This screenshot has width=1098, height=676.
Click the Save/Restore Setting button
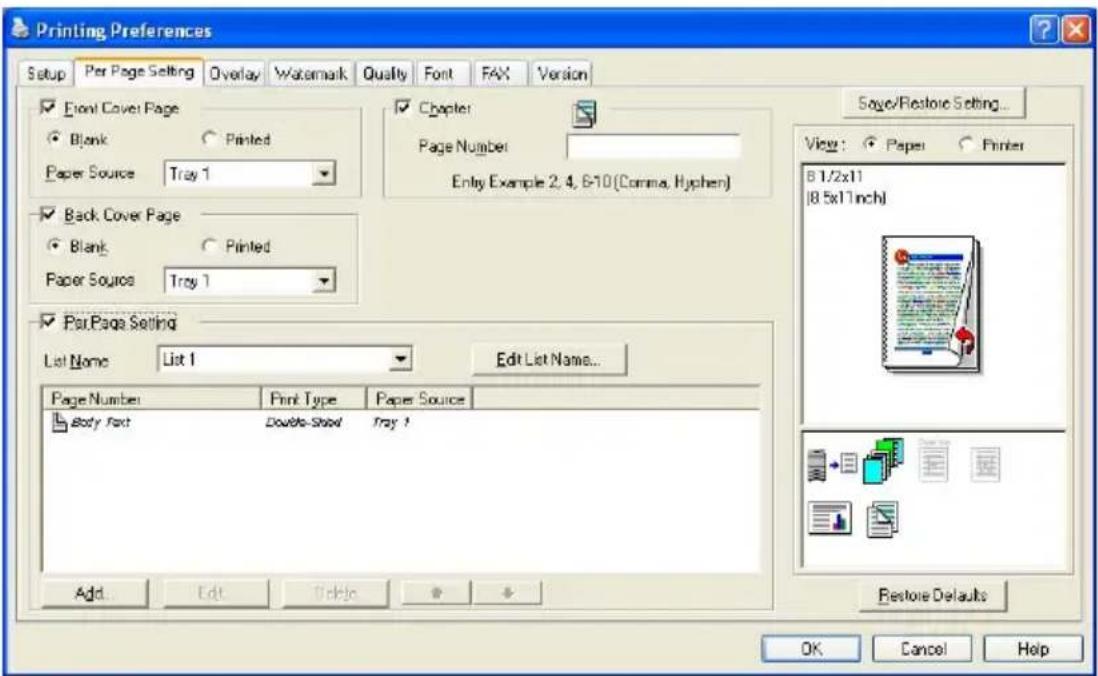pyautogui.click(x=933, y=104)
